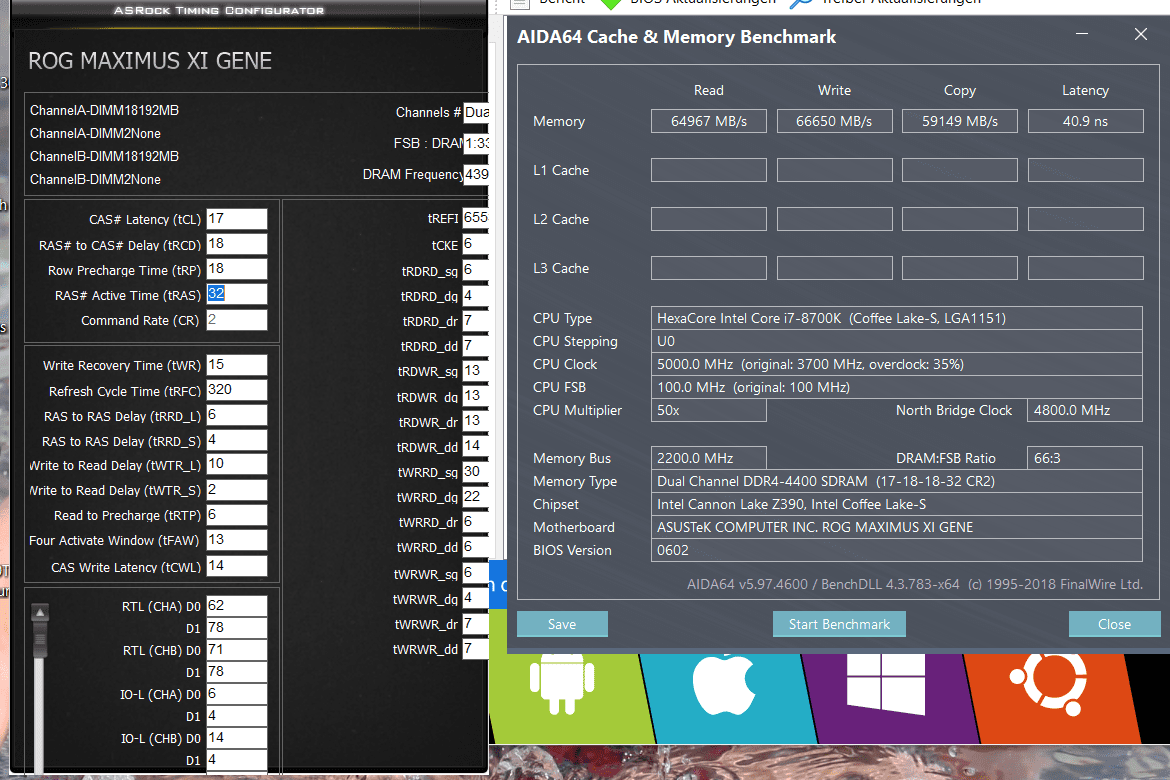Screen dimensions: 1170x780
Task: Click the ChannelA-DIMM1 8192MB entry
Action: [104, 110]
